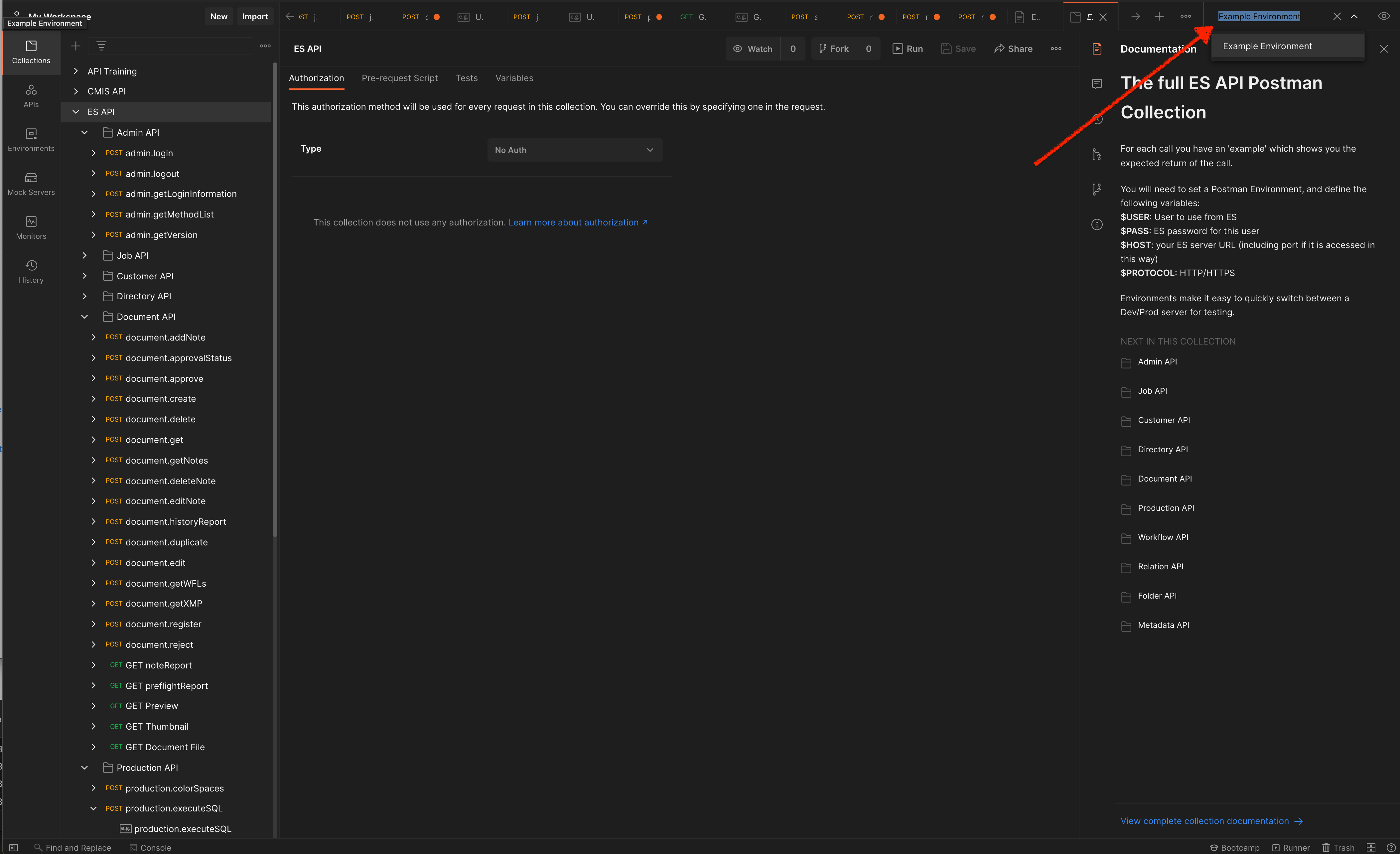The image size is (1400, 854).
Task: Switch to the Tests tab
Action: (x=467, y=78)
